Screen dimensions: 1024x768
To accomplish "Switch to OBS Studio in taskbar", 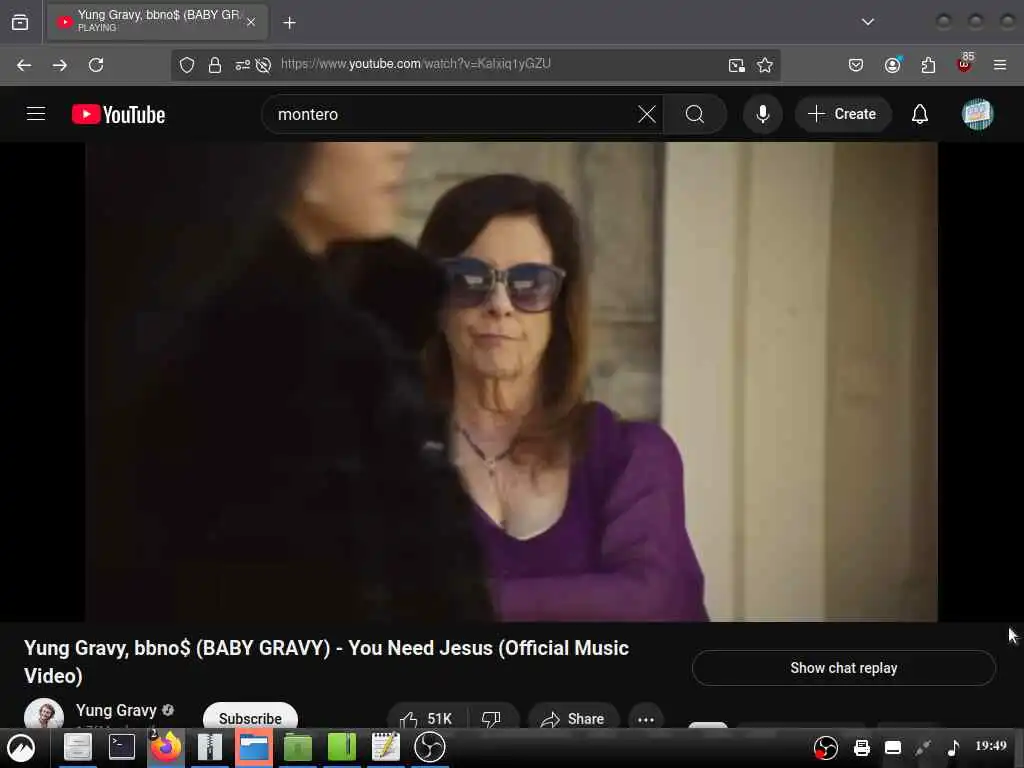I will (430, 747).
